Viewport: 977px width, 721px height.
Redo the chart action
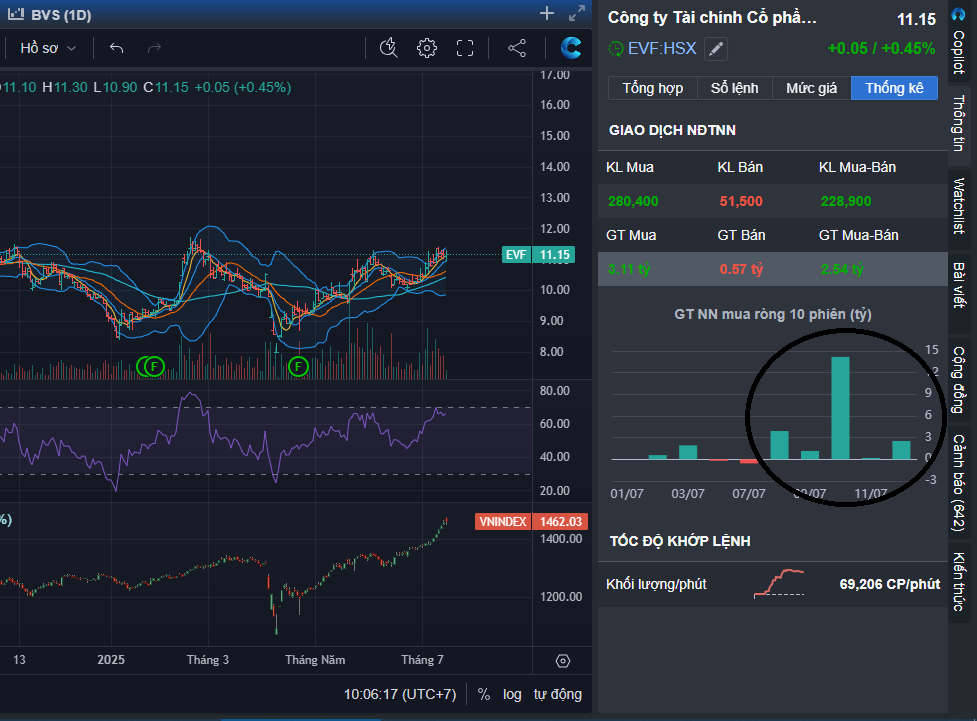point(154,48)
